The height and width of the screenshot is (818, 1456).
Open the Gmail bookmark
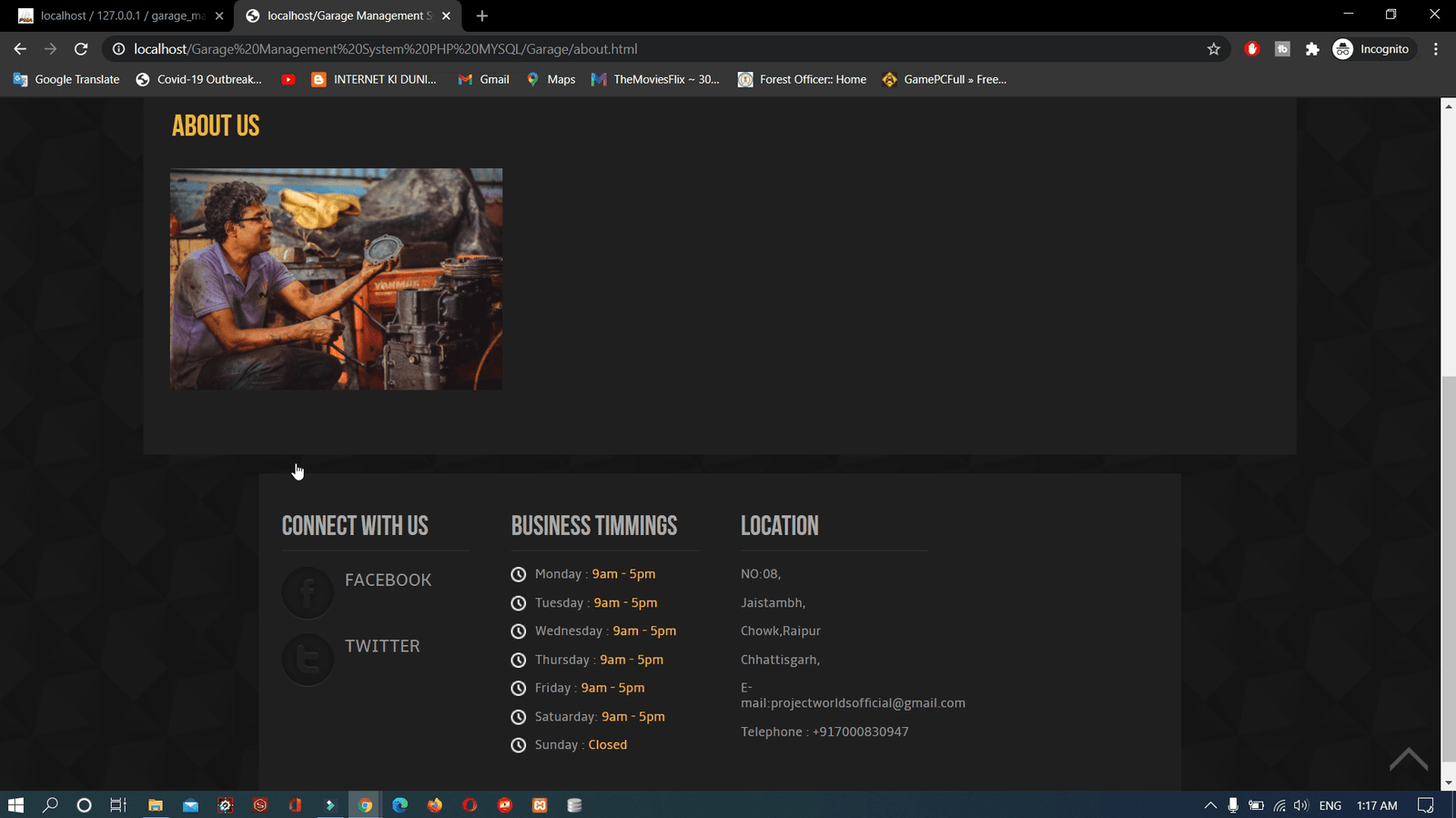pos(483,79)
